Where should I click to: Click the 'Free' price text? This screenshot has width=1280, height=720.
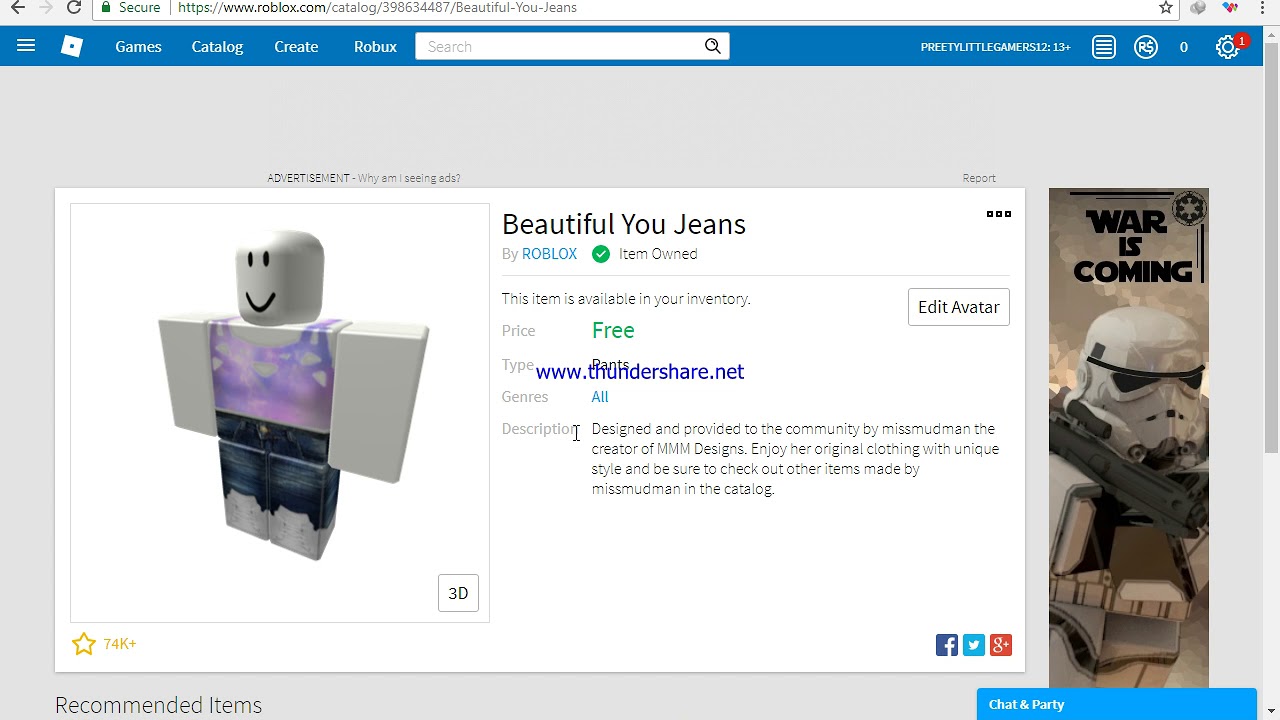pos(613,330)
